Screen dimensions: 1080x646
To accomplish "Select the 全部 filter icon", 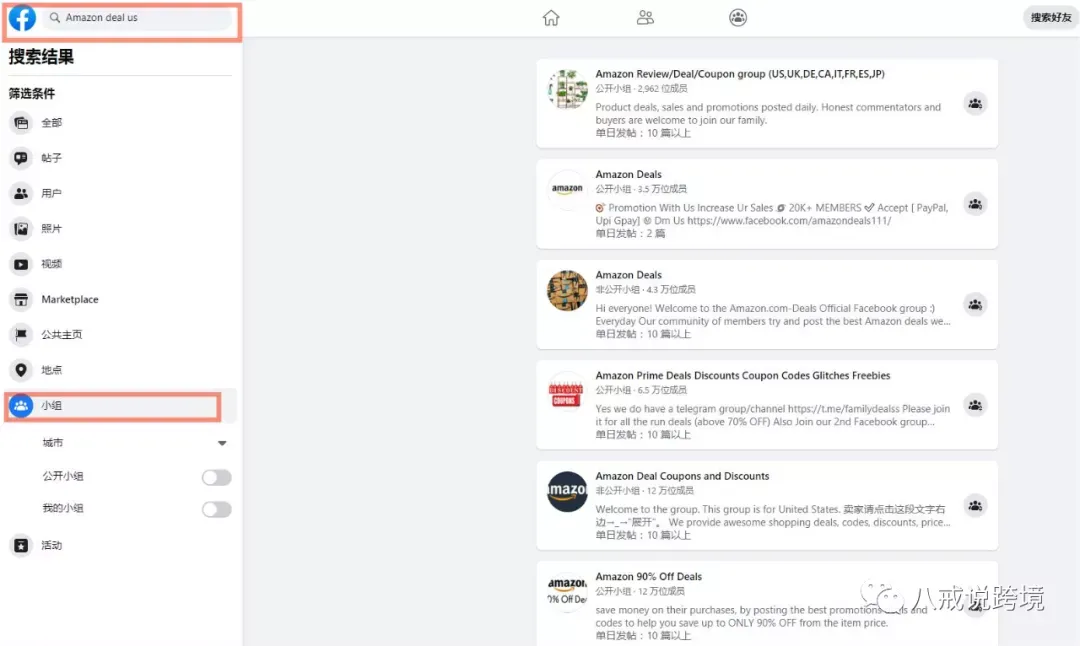I will [x=21, y=123].
